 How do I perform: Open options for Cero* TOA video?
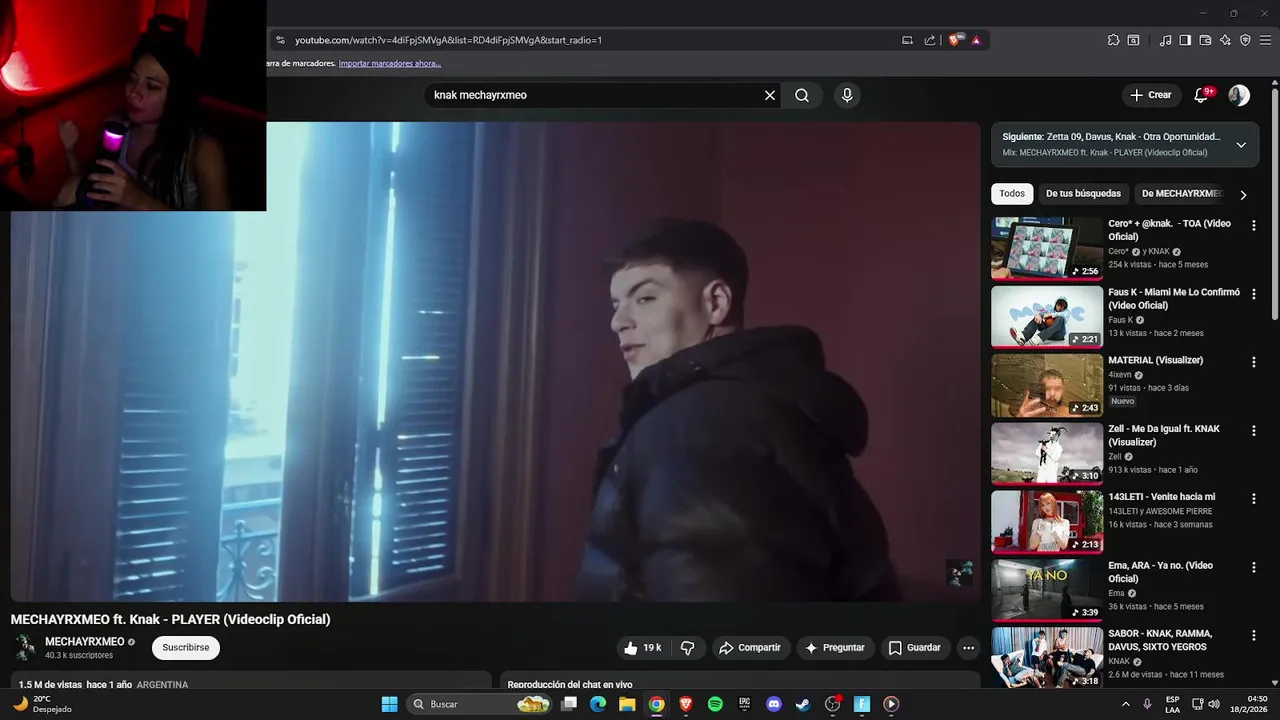click(1253, 226)
